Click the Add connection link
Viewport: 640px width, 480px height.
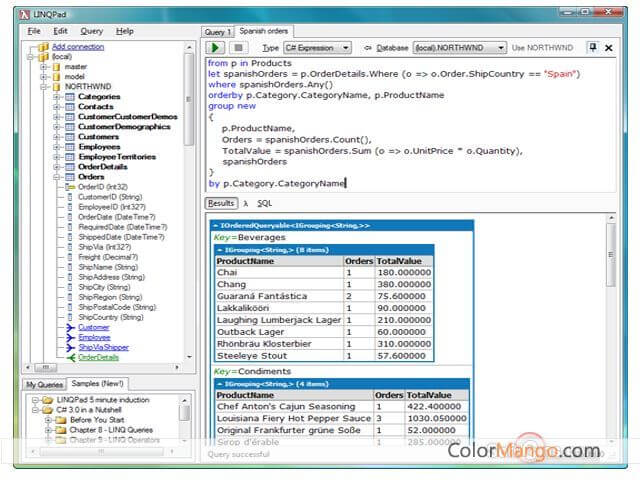pyautogui.click(x=78, y=47)
